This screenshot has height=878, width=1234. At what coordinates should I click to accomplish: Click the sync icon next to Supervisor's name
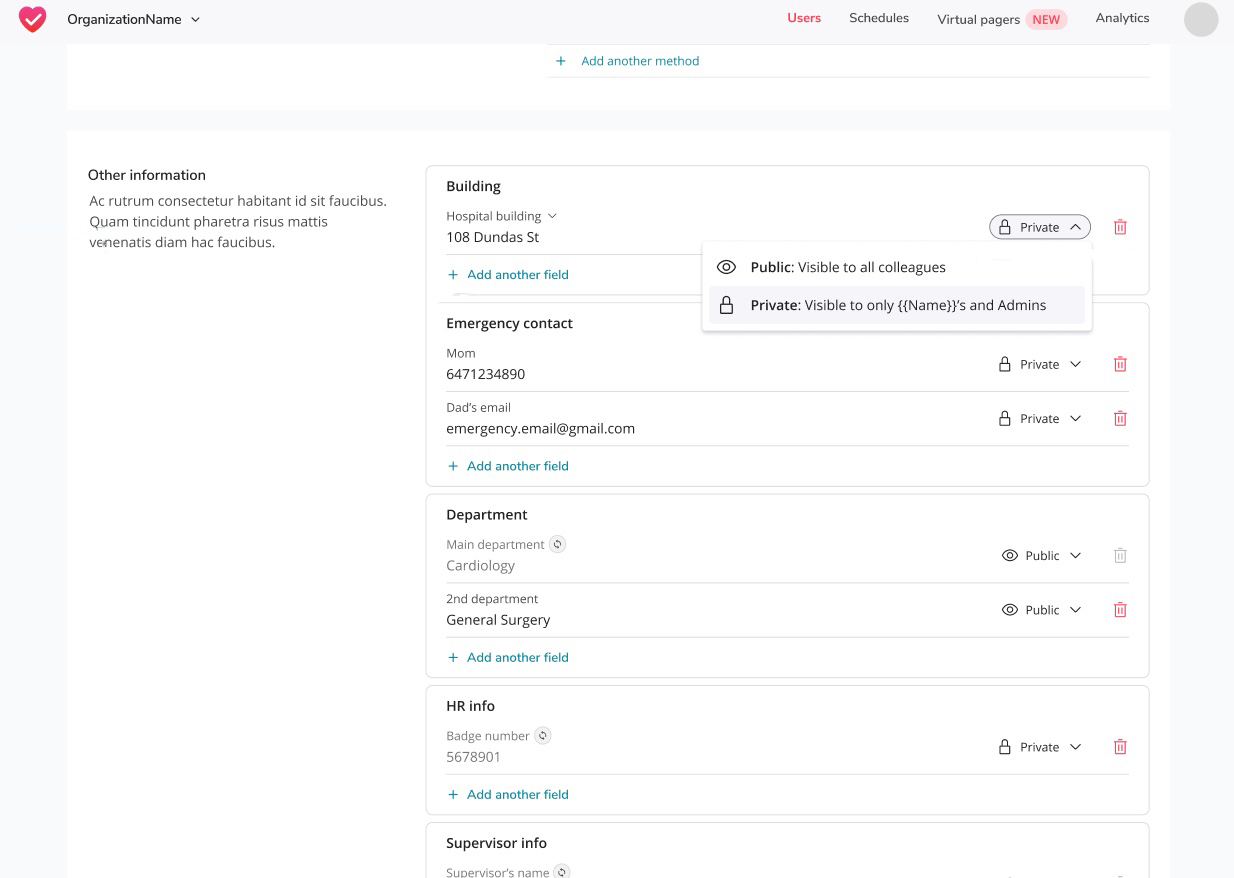[x=562, y=871]
